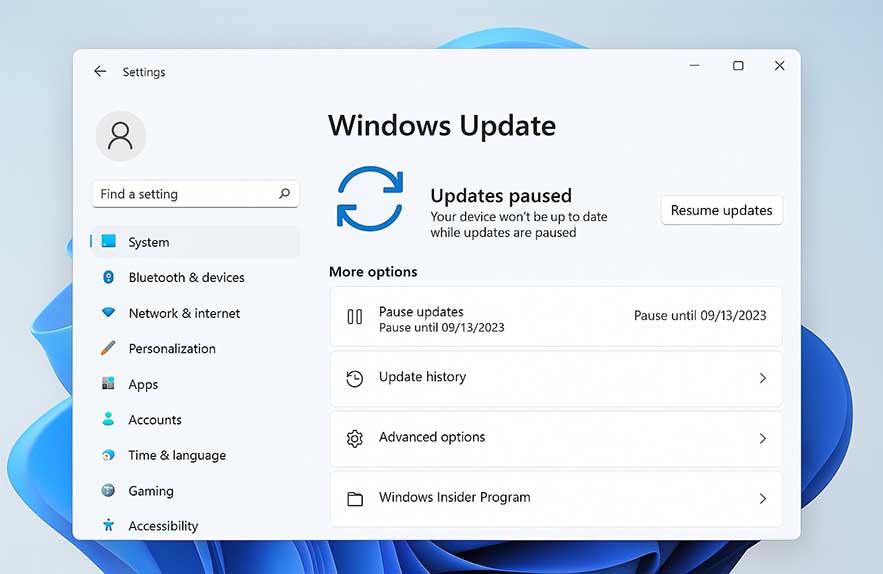The height and width of the screenshot is (574, 883).
Task: Click the Windows Update page heading
Action: click(x=442, y=126)
